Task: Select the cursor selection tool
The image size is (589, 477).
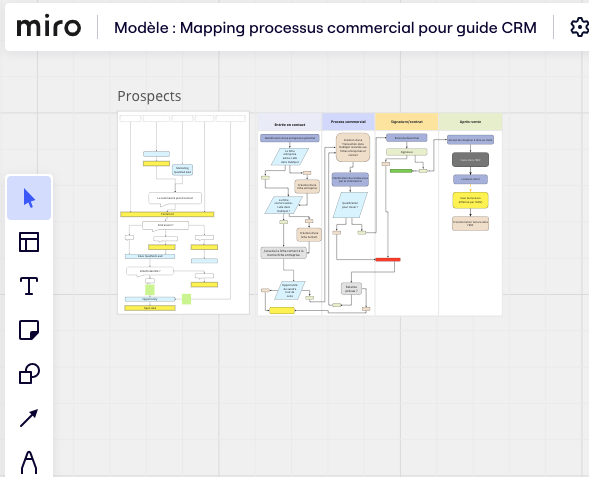Action: pos(29,198)
